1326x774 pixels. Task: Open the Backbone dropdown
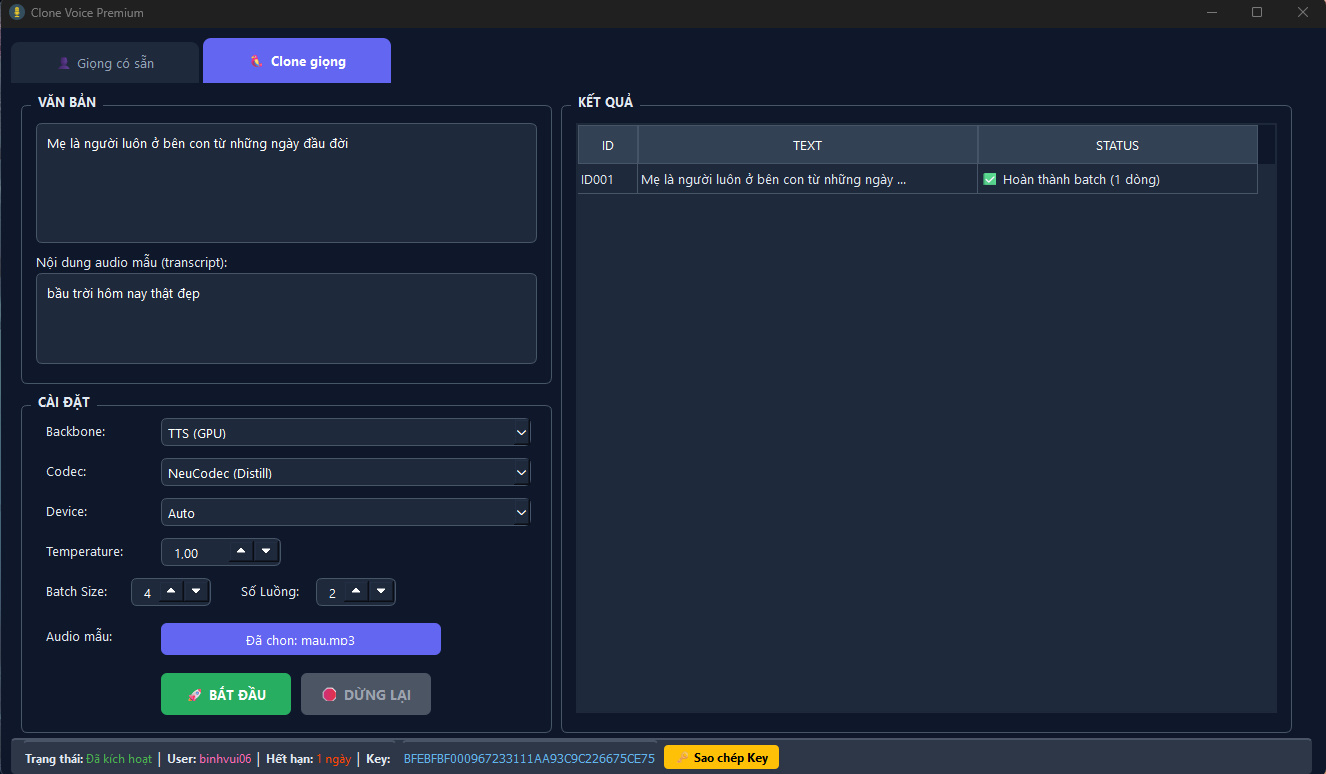(345, 432)
